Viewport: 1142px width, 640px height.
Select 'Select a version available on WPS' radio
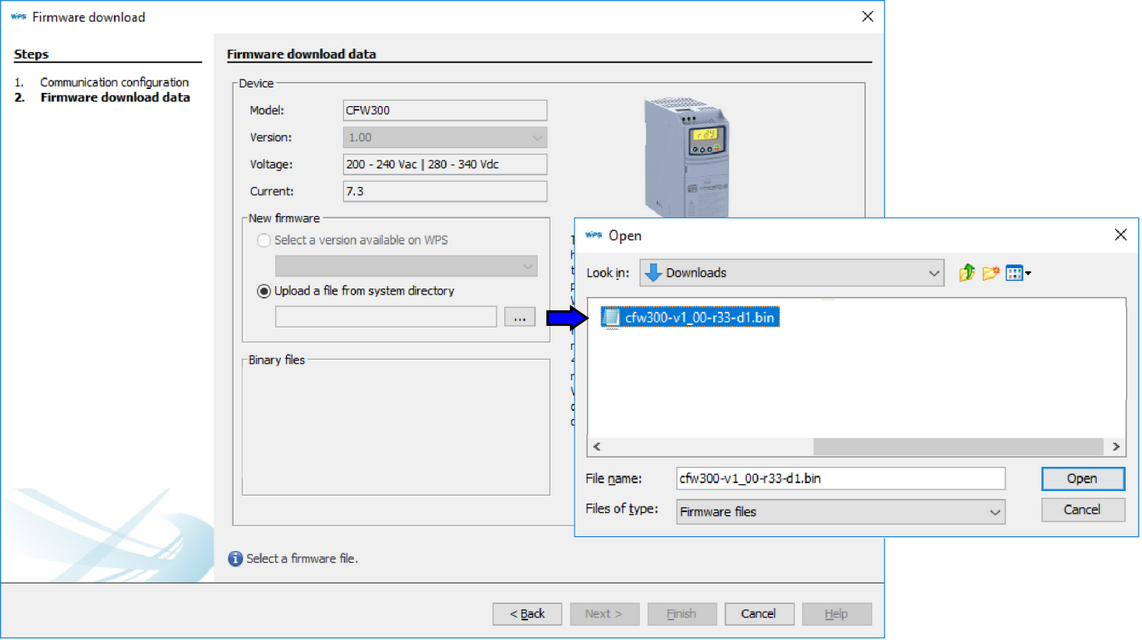click(264, 240)
